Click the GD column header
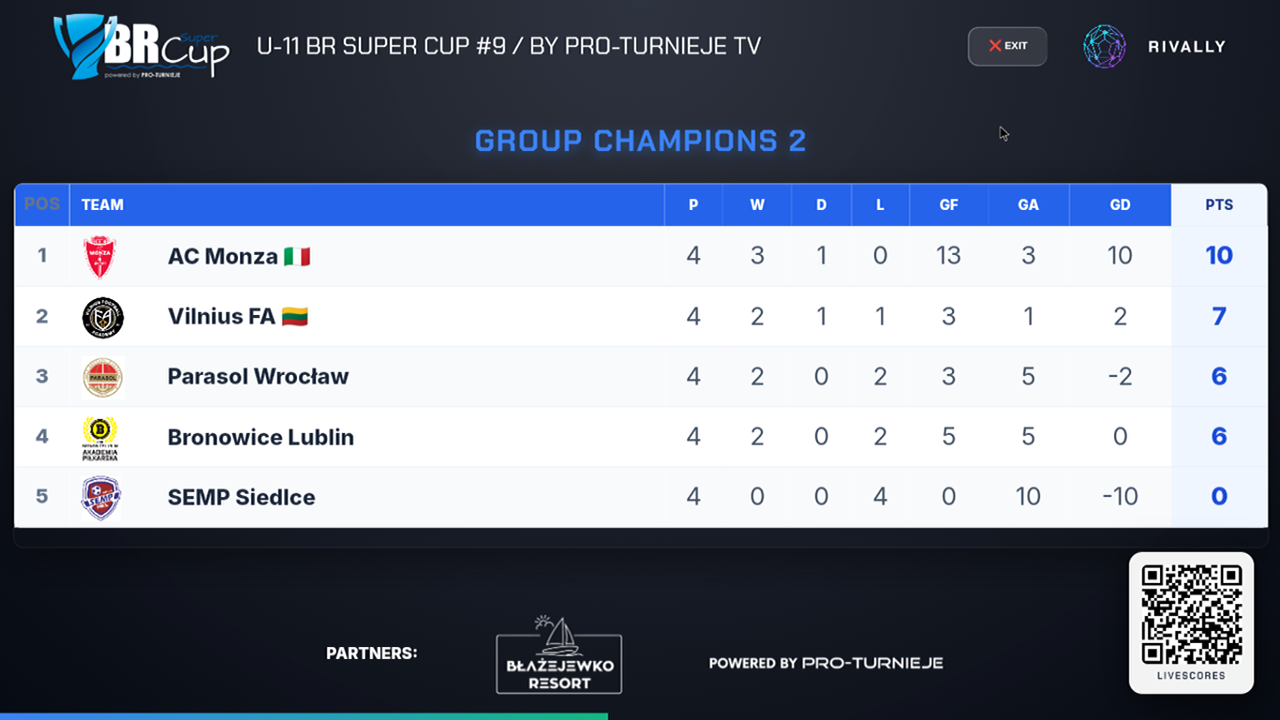The image size is (1280, 720). [1120, 205]
